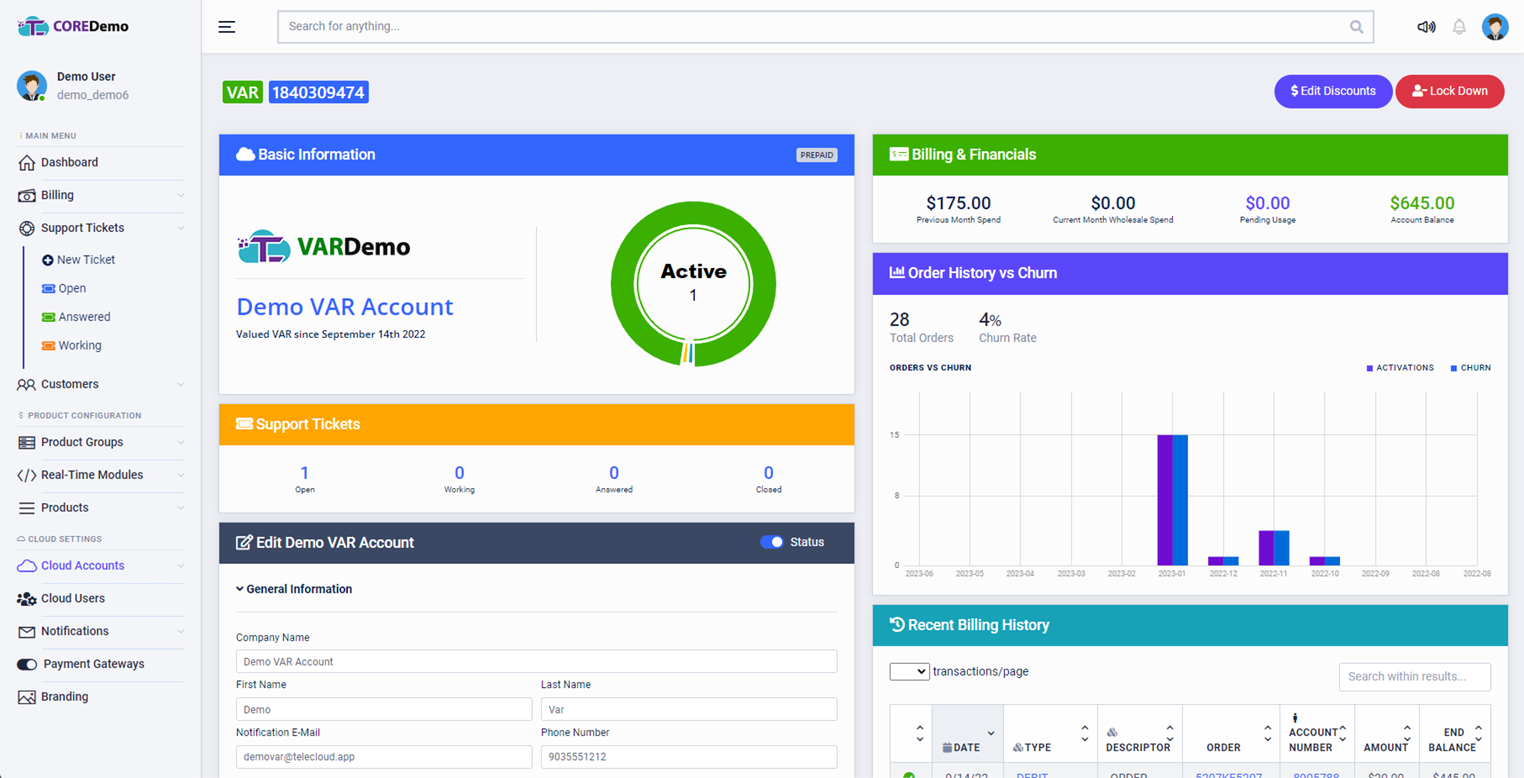The width and height of the screenshot is (1524, 778).
Task: Expand the Product Groups menu
Action: [x=180, y=442]
